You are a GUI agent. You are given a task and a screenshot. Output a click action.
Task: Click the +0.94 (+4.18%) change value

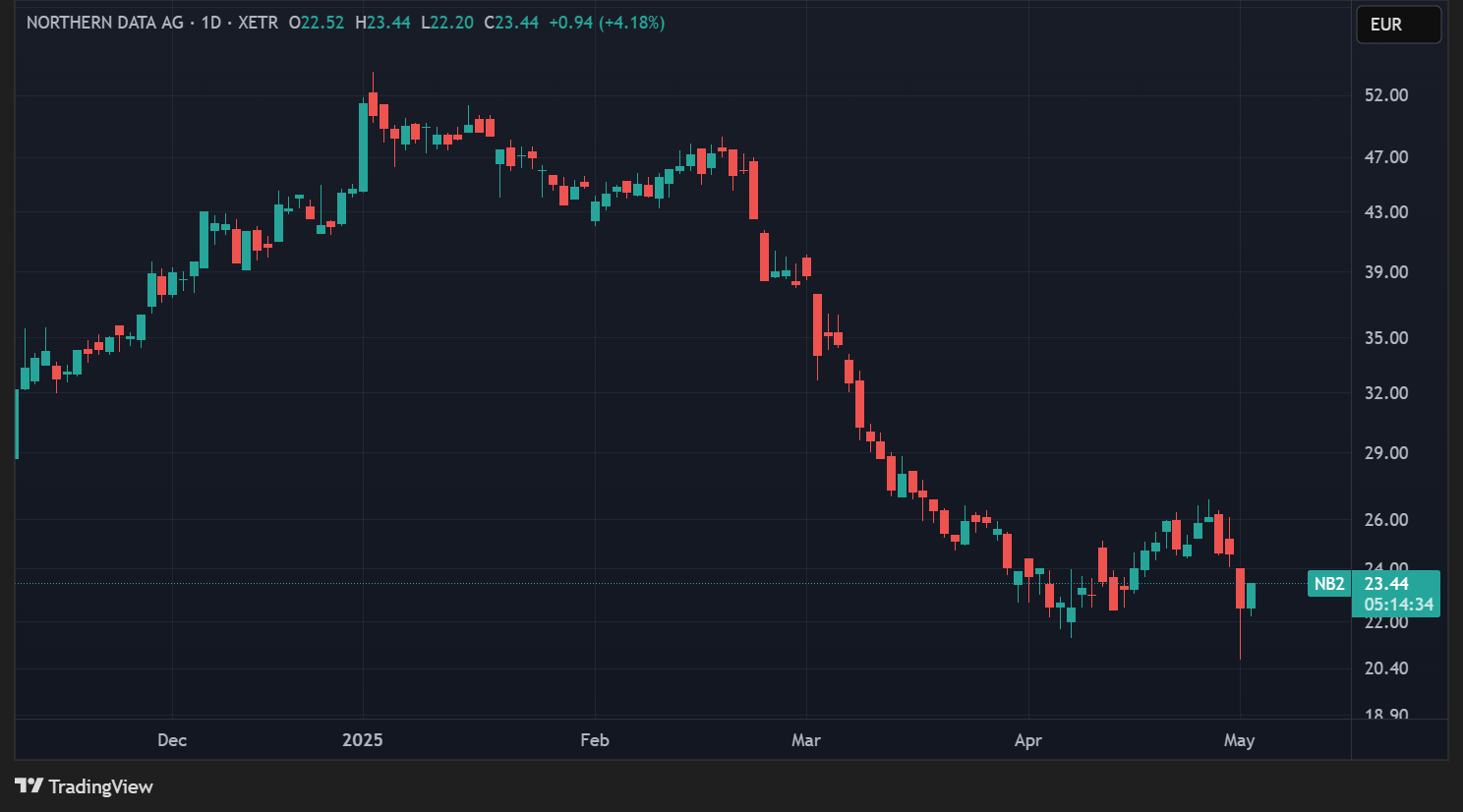coord(607,23)
